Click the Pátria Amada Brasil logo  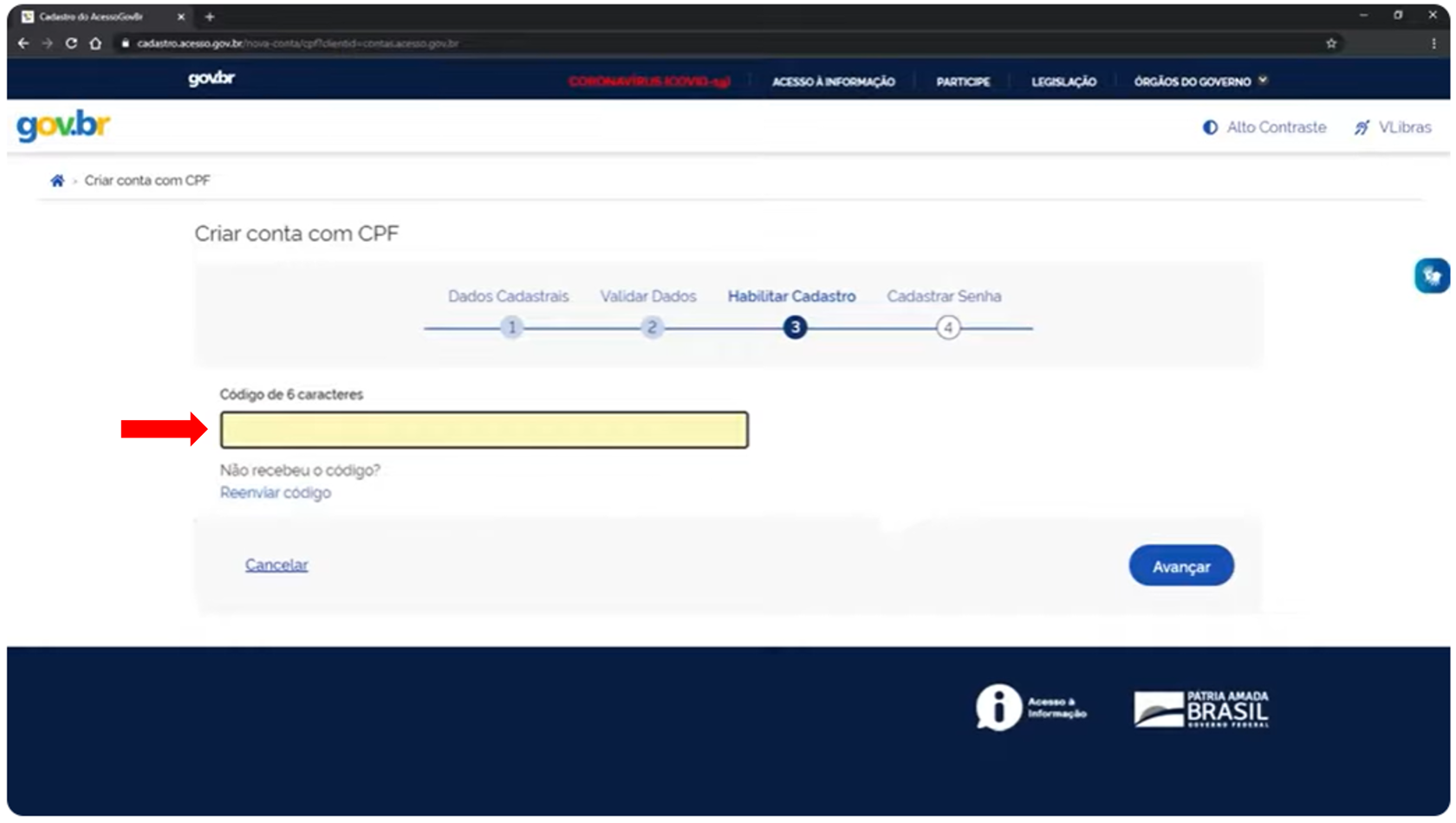(1200, 709)
